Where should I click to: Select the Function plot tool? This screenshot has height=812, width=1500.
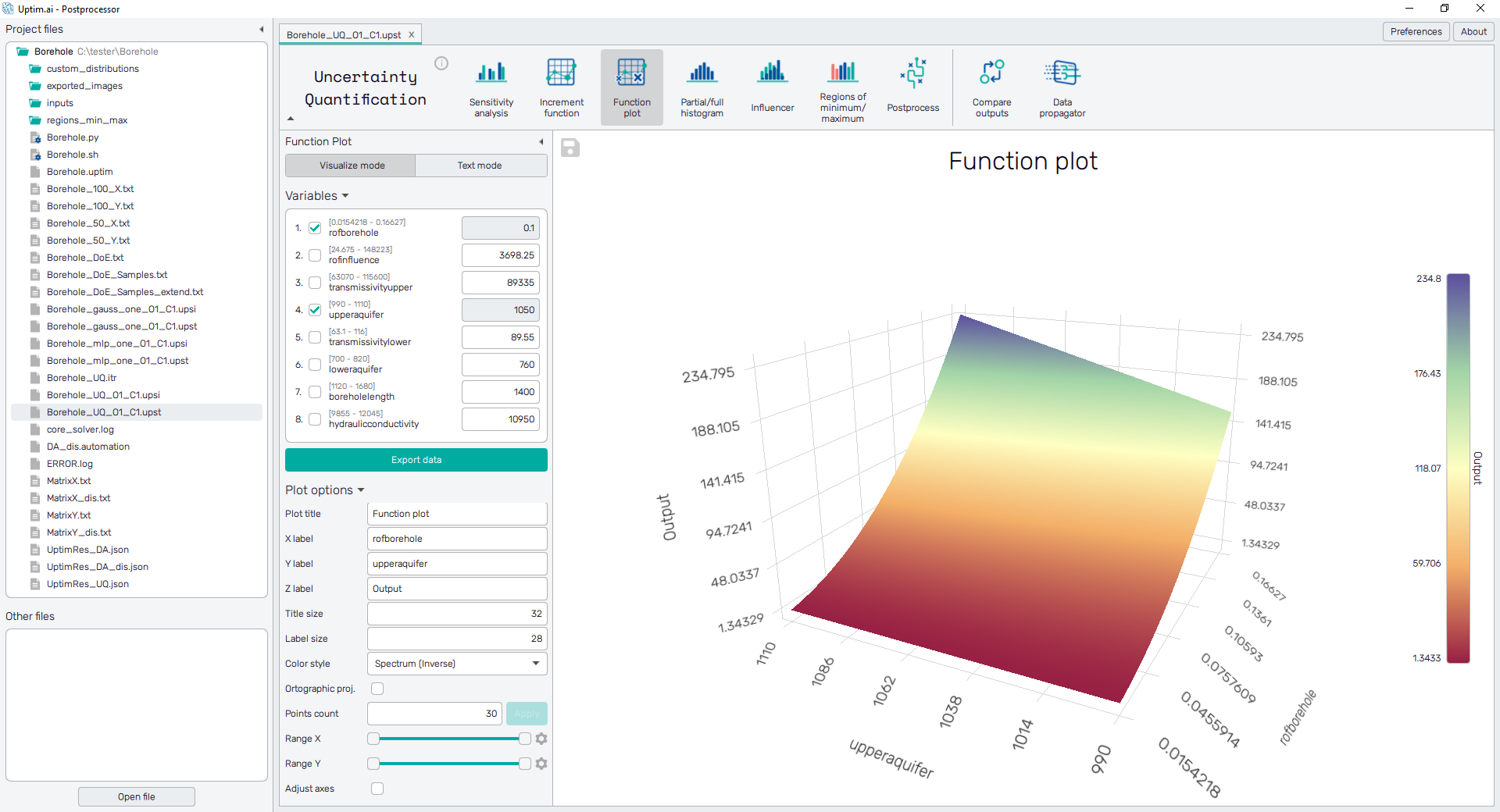631,88
